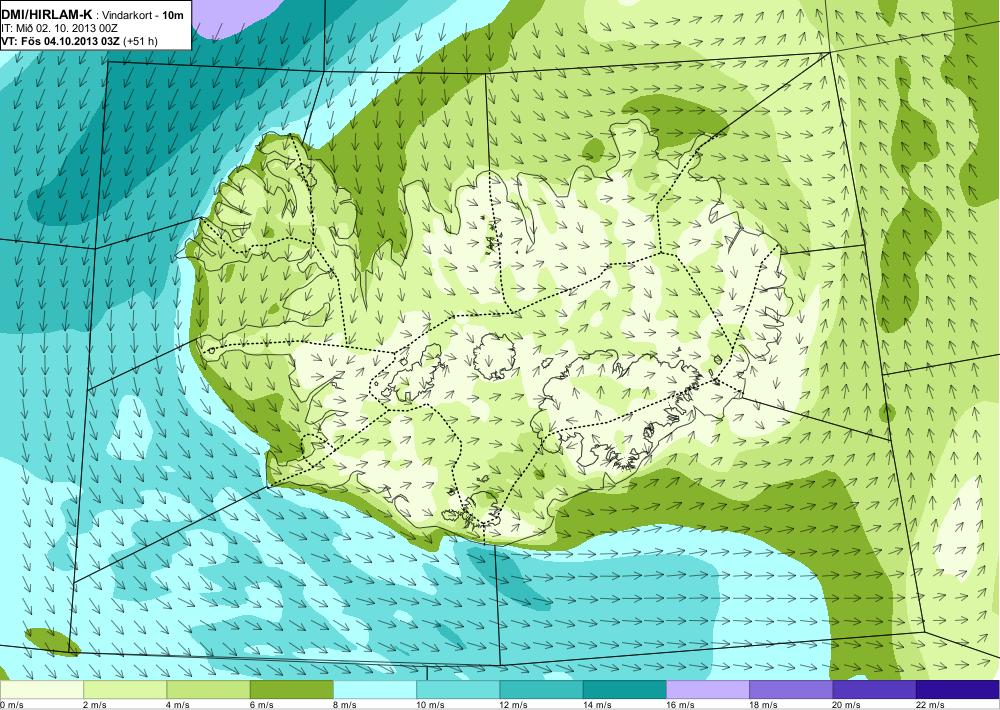Viewport: 1000px width, 710px height.
Task: Pick the navy legend swatch above 22 m/s
Action: pos(958,690)
